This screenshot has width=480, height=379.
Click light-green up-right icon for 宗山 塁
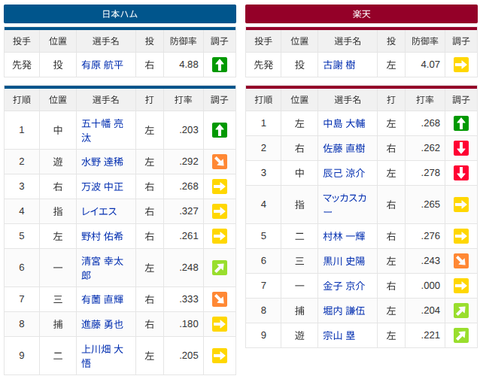[461, 335]
